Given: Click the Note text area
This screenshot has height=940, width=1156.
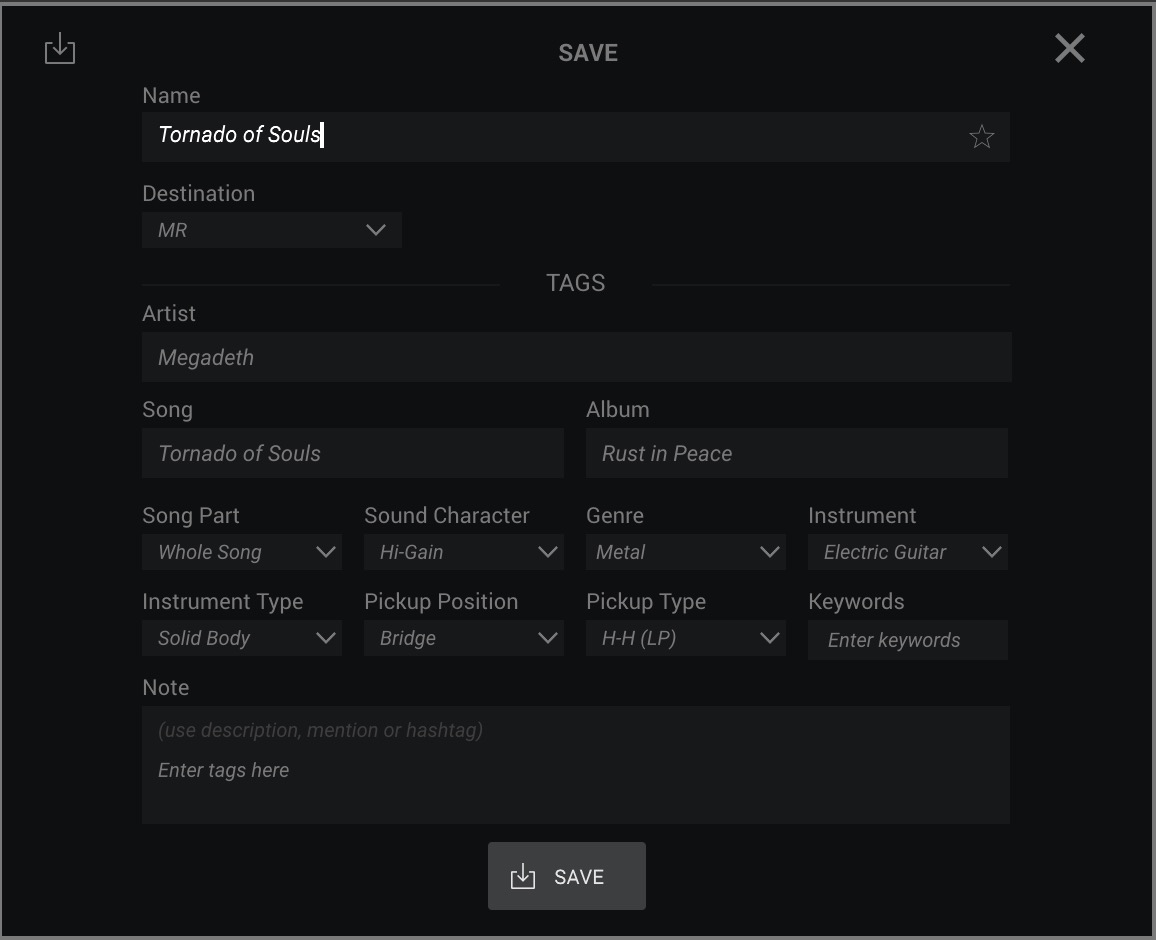Looking at the screenshot, I should [576, 765].
